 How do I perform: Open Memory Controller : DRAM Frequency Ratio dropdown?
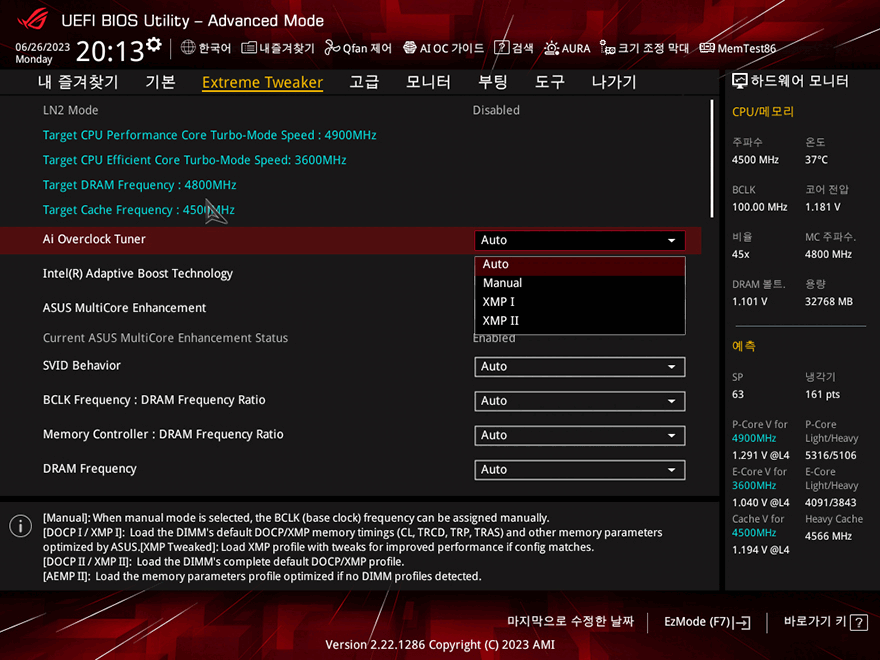pyautogui.click(x=580, y=436)
